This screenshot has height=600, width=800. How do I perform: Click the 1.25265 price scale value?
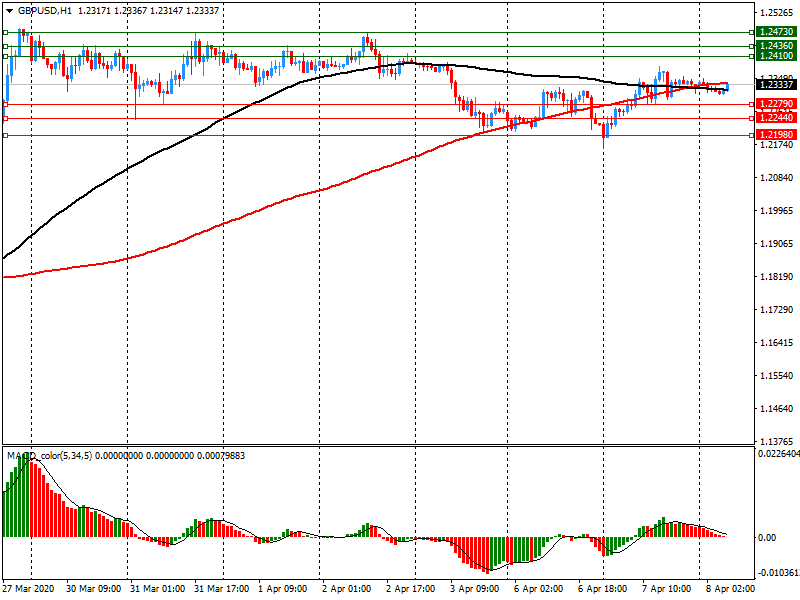tap(776, 13)
